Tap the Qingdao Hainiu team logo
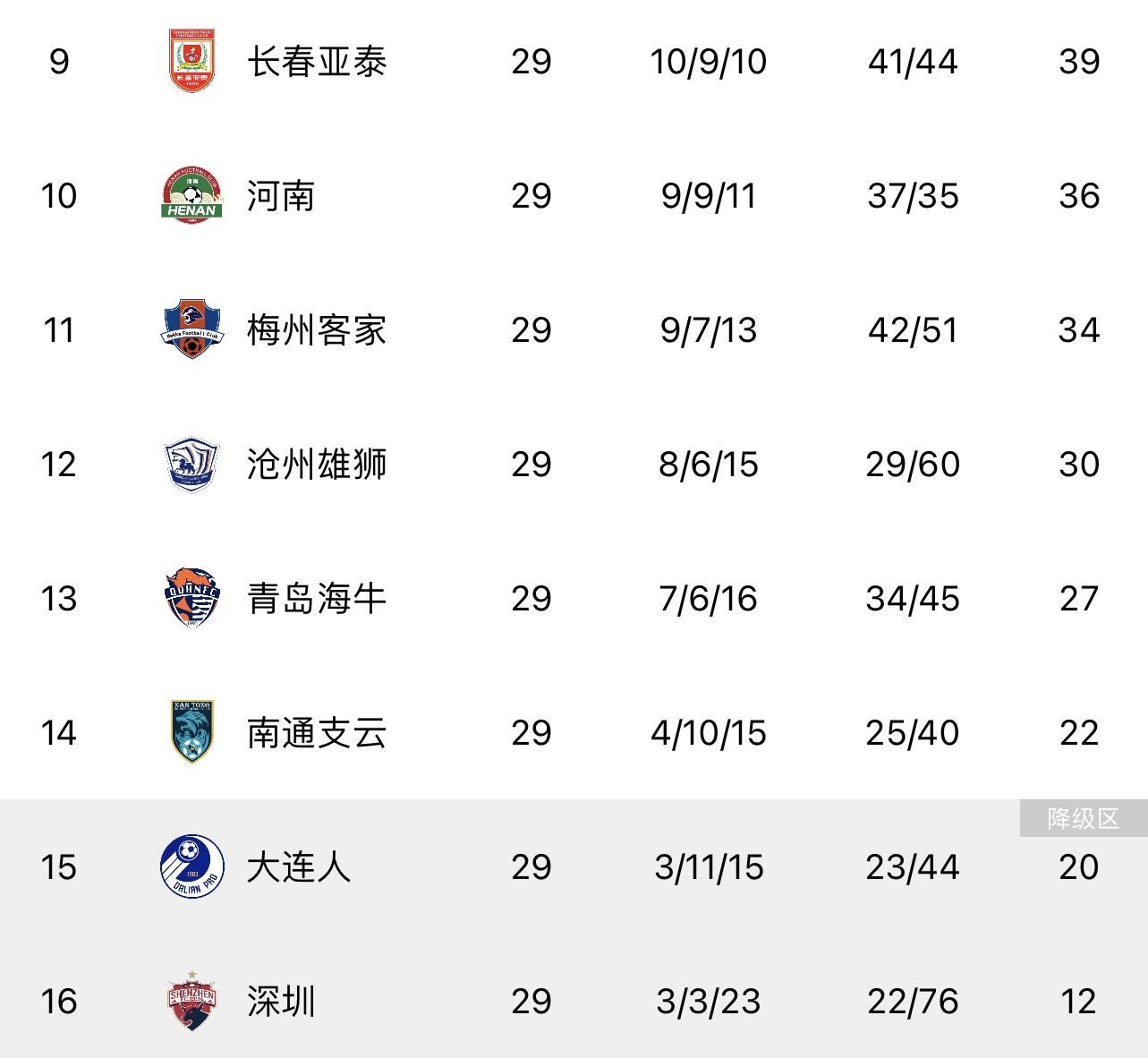The image size is (1148, 1058). [x=191, y=598]
